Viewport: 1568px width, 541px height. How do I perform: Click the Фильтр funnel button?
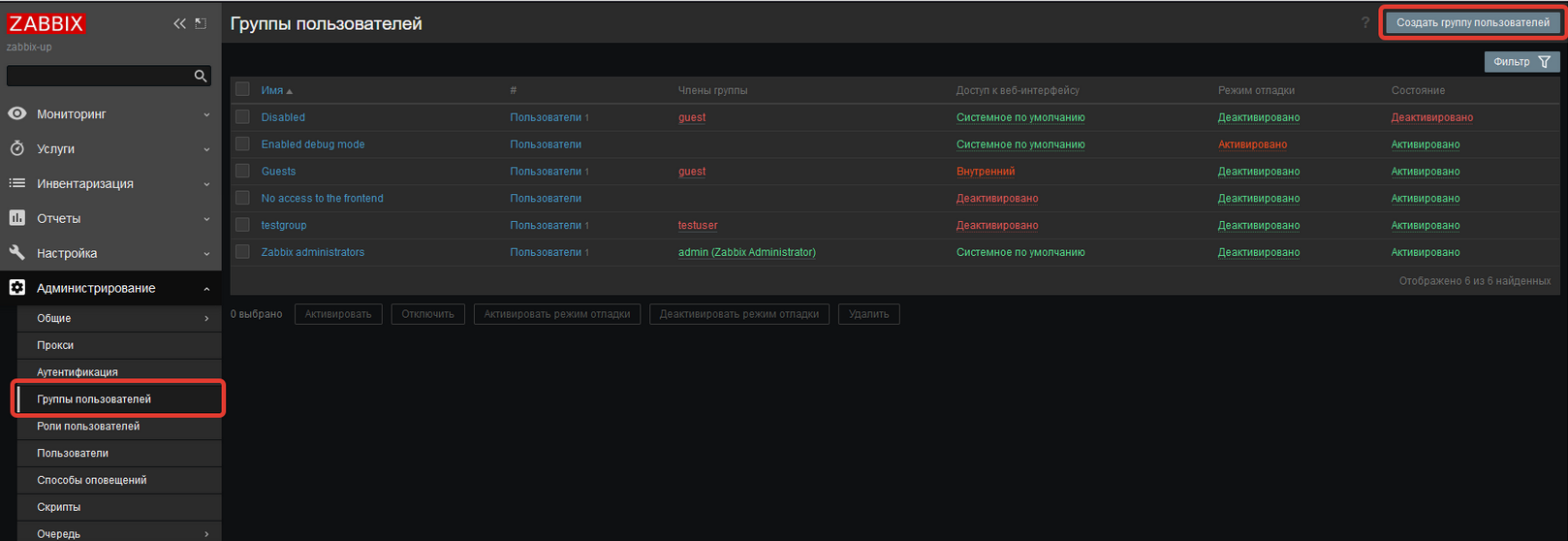click(1521, 62)
